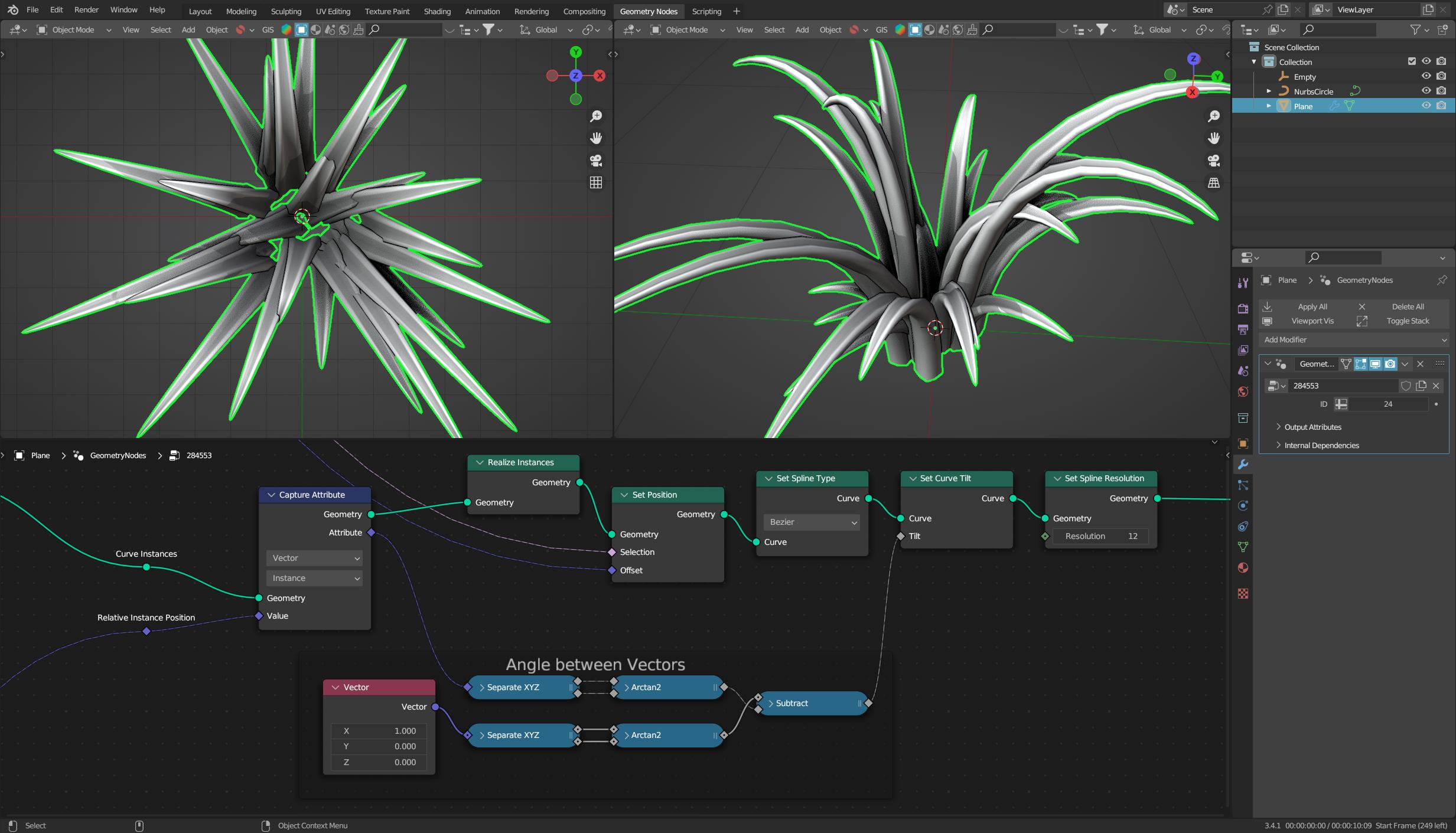
Task: Toggle camera view in left viewport
Action: 596,161
